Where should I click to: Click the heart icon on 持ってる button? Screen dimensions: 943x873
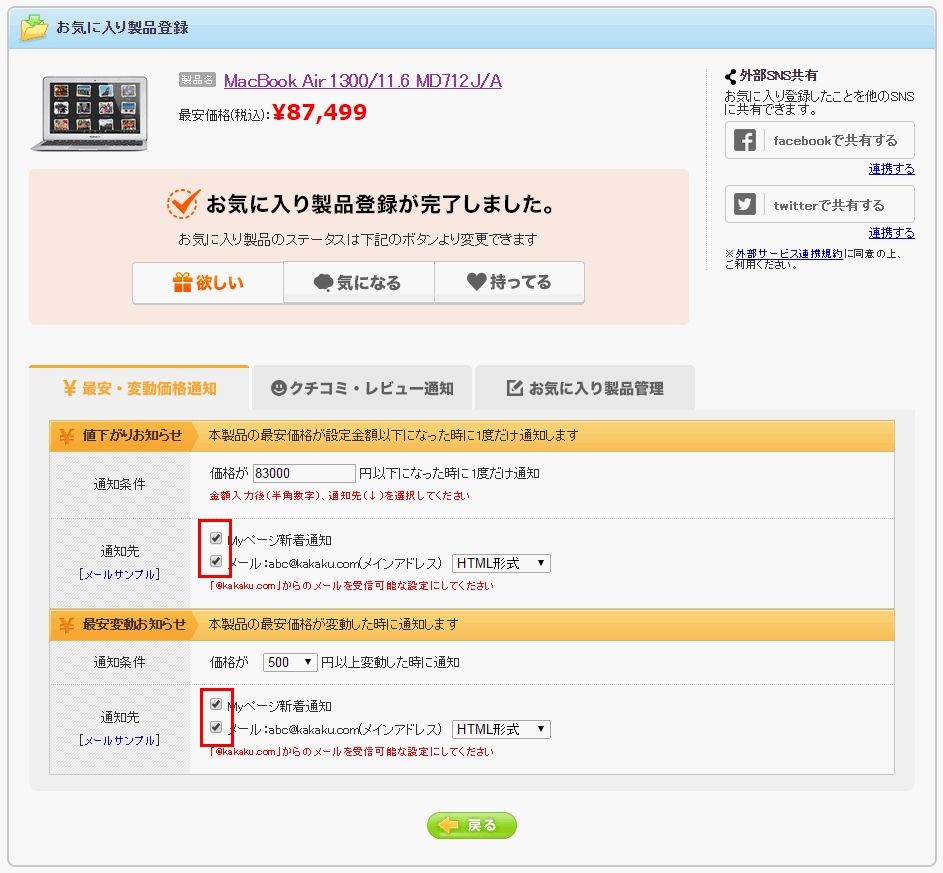pos(476,281)
